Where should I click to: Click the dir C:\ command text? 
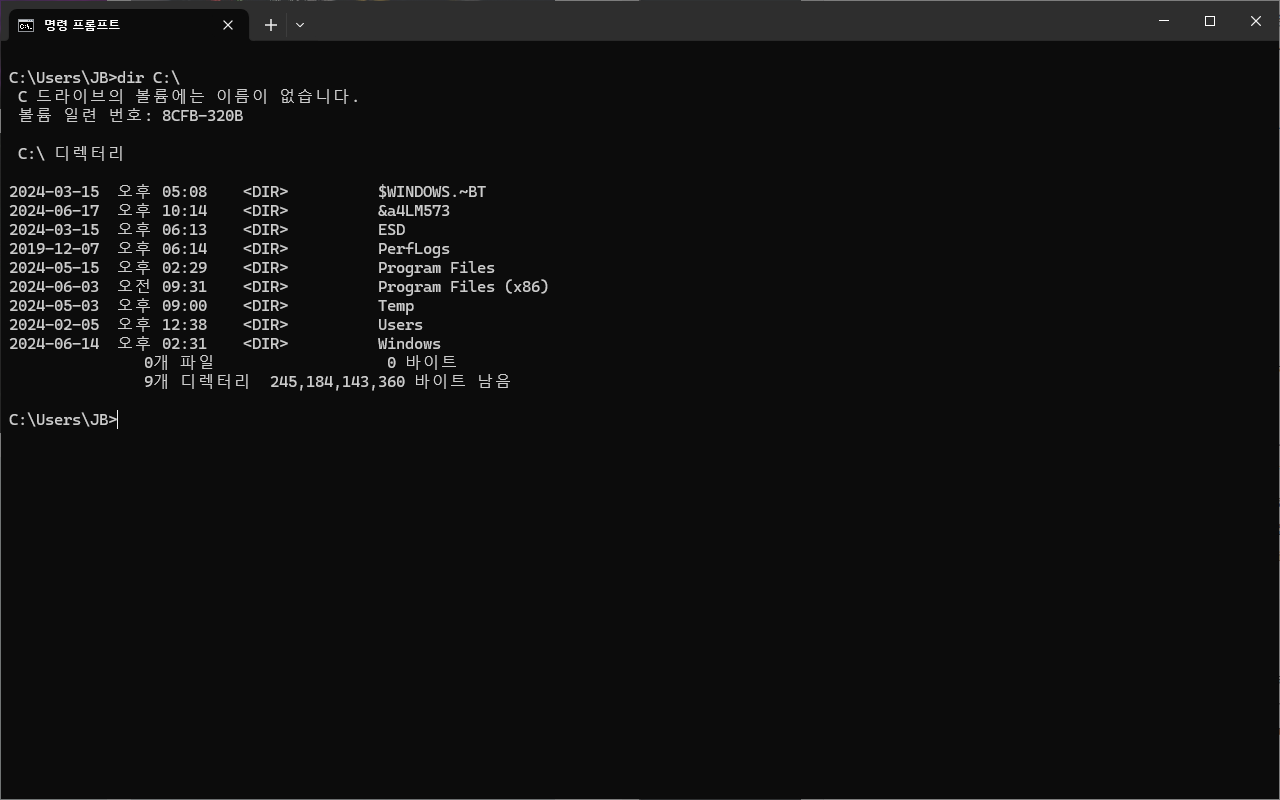[x=149, y=78]
